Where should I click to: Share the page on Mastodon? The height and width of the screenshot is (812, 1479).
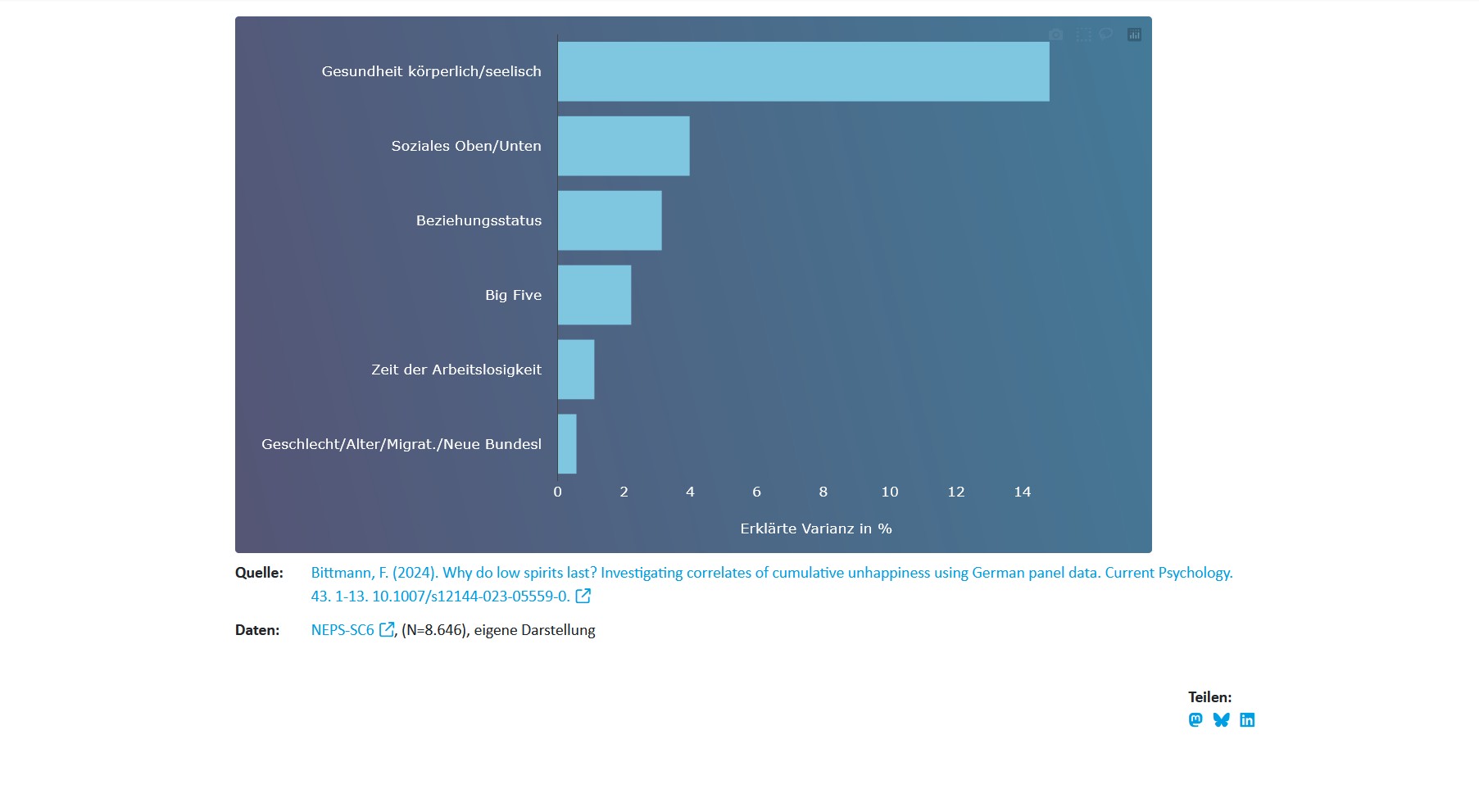point(1195,720)
